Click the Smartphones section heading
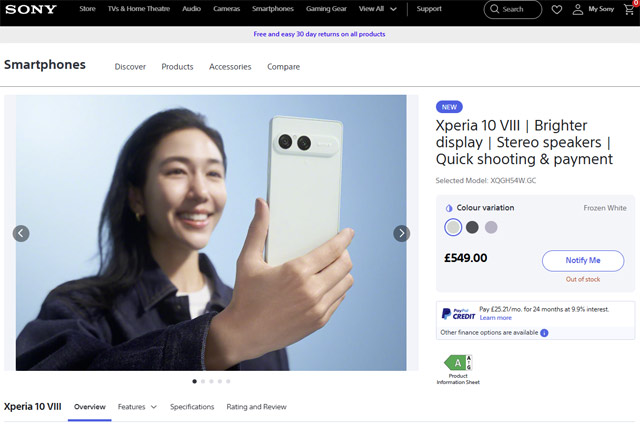Screen dimensions: 640x424 point(45,65)
